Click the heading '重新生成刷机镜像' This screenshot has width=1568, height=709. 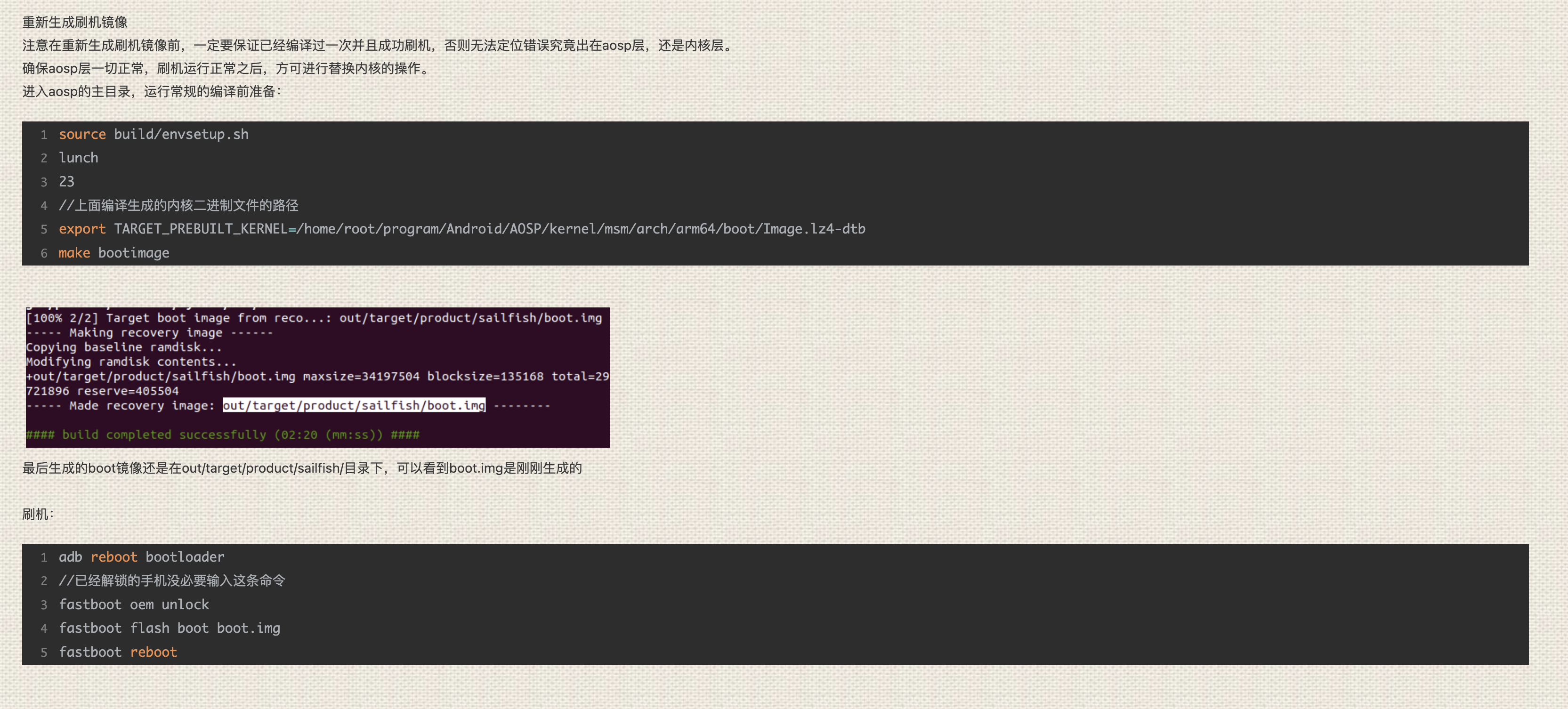[x=75, y=23]
